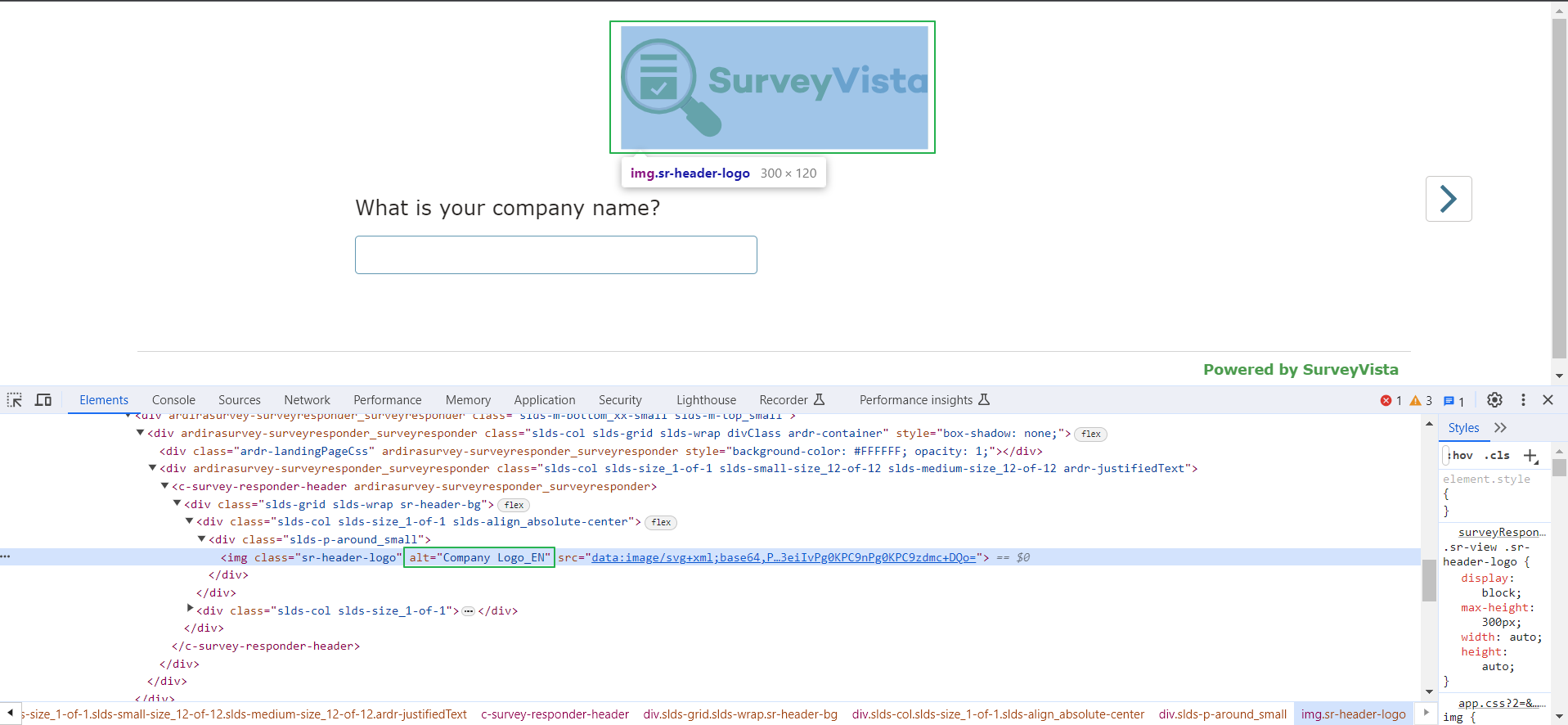
Task: Click the flex badge on sr-header-bg div
Action: coord(514,506)
